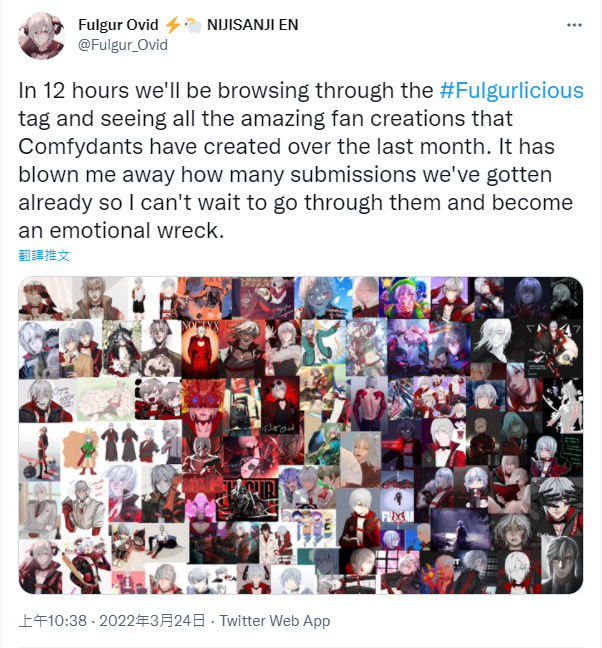This screenshot has height=648, width=602.
Task: Click the green-hat colorful character artwork in collage
Action: click(405, 297)
